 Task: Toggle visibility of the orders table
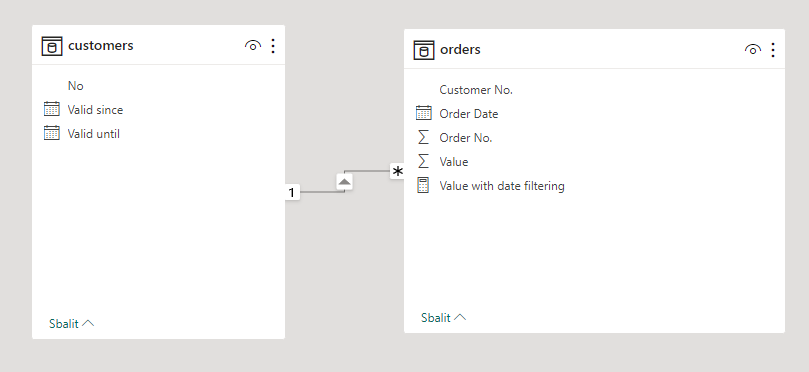pyautogui.click(x=753, y=50)
